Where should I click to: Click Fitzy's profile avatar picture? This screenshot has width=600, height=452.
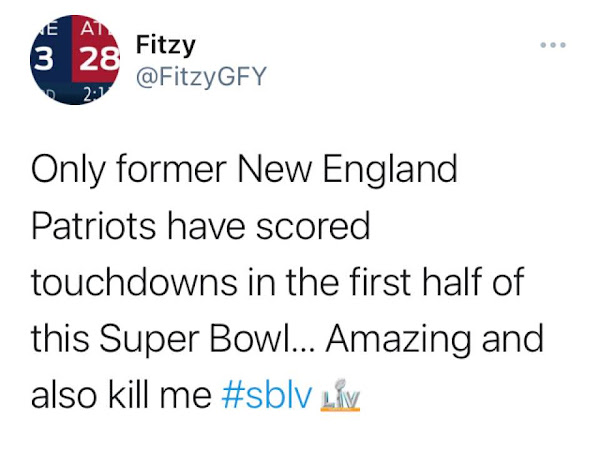(72, 60)
